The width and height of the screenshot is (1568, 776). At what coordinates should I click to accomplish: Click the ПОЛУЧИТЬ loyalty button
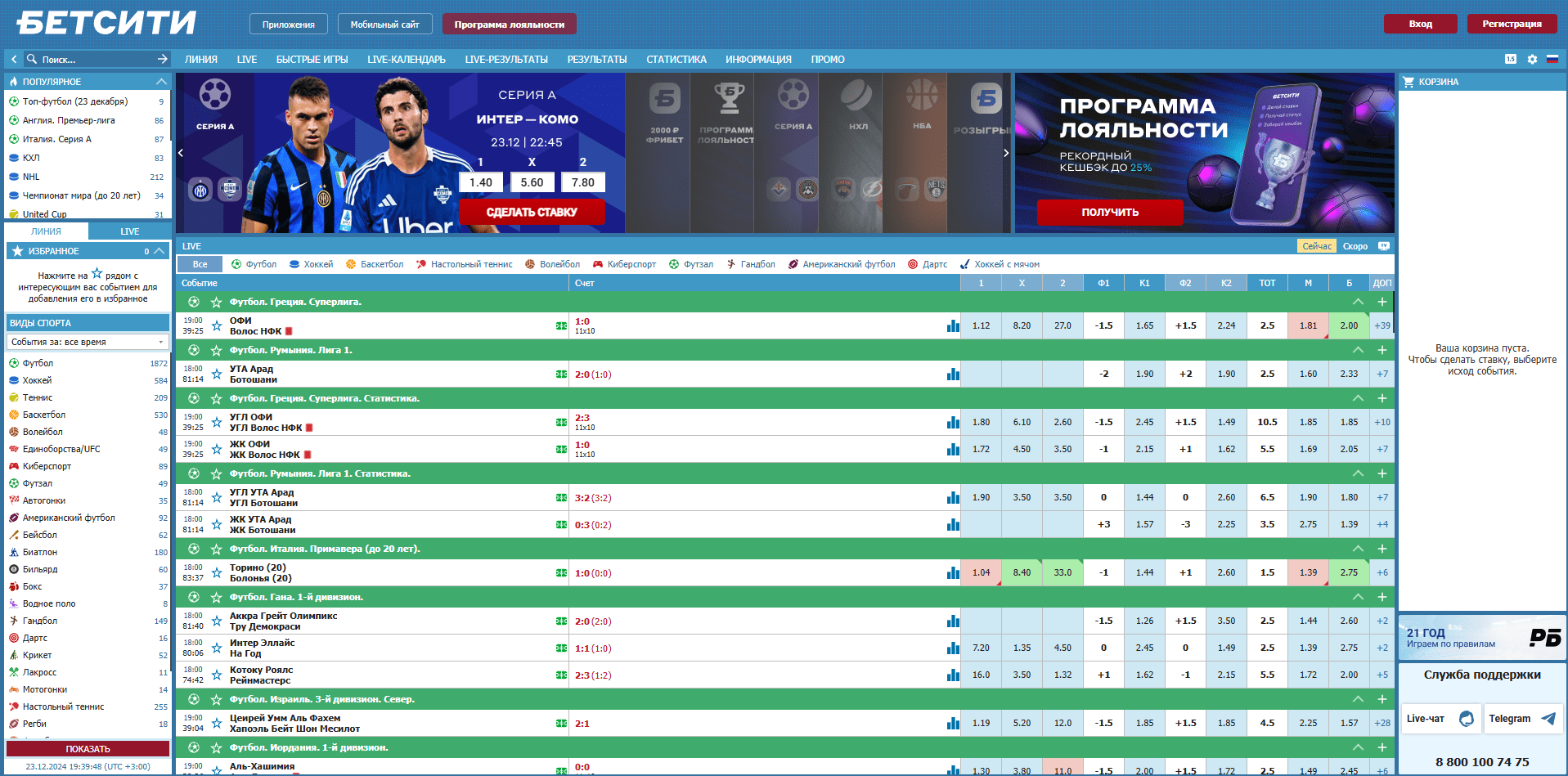tap(1110, 212)
